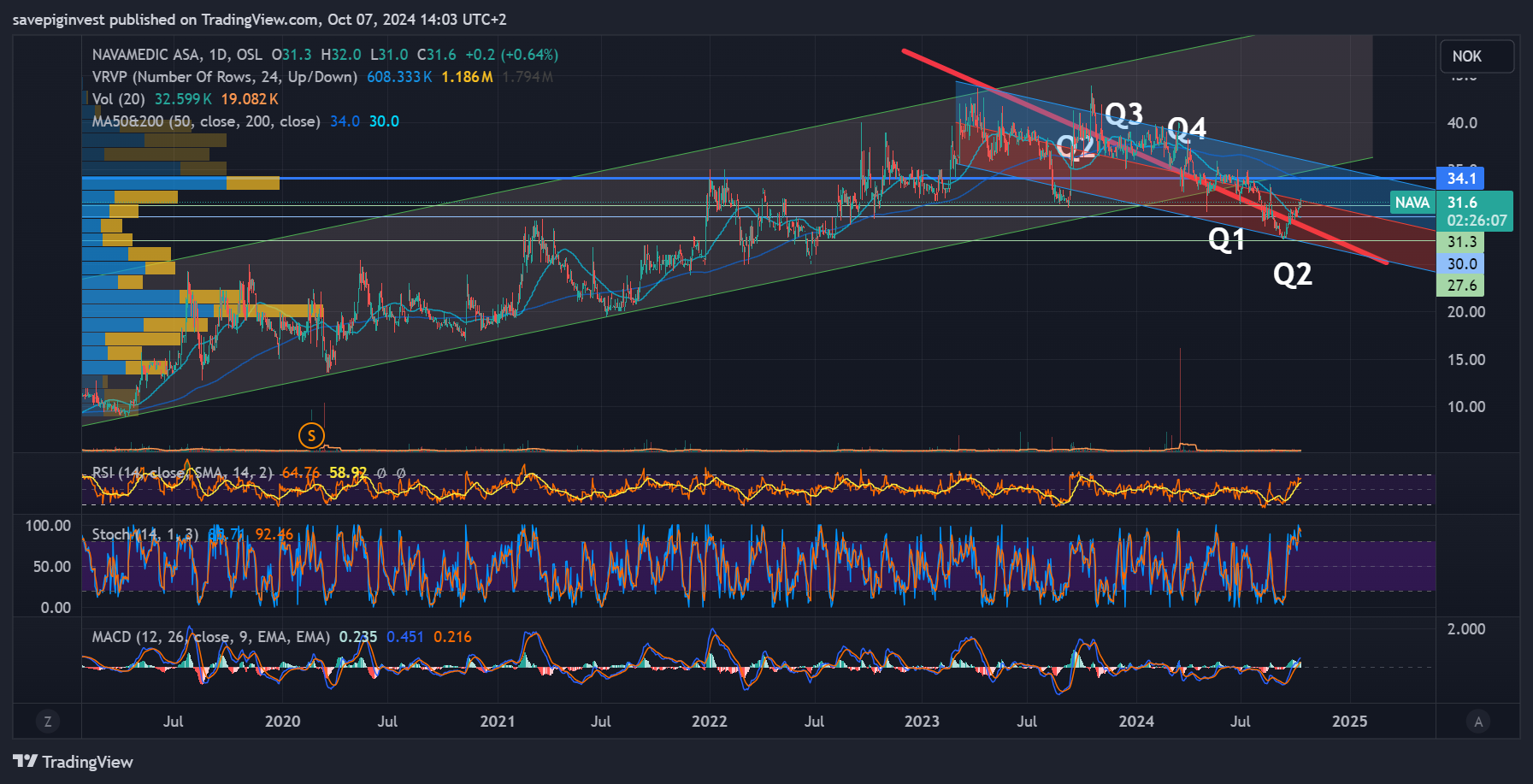Click the 02:26:07 countdown timer

tap(1477, 221)
